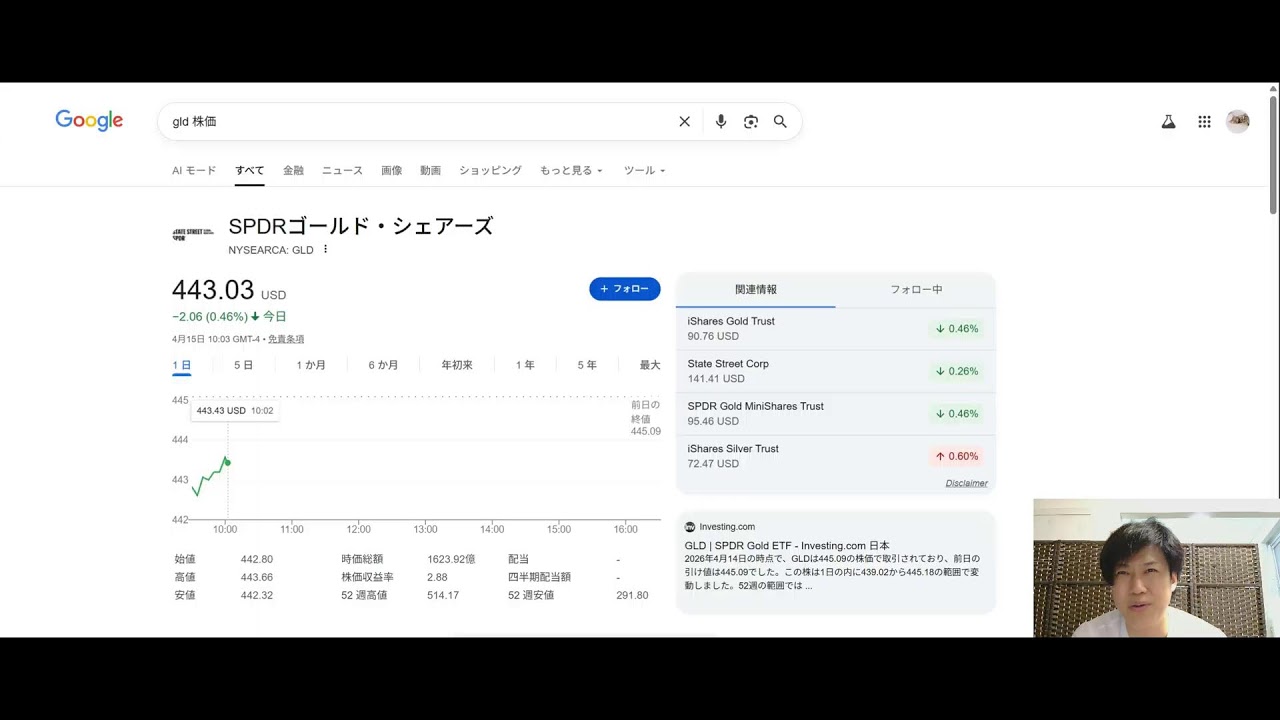
Task: Select the 5 日 chart range
Action: 244,365
